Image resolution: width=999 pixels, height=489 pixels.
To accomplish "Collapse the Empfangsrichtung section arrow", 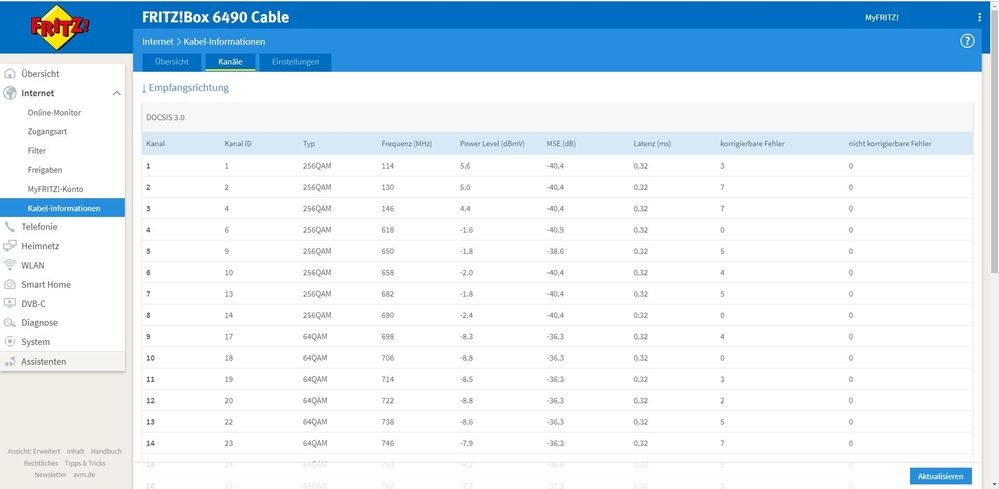I will (144, 88).
